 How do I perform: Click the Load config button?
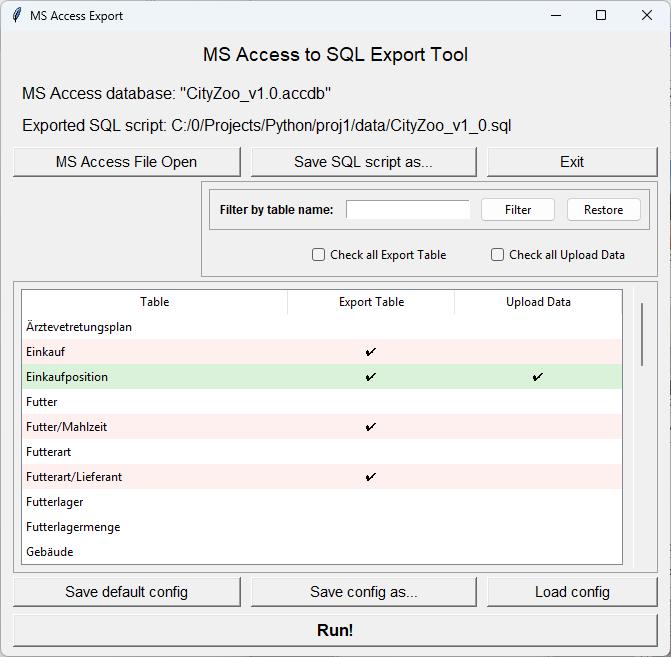coord(572,592)
